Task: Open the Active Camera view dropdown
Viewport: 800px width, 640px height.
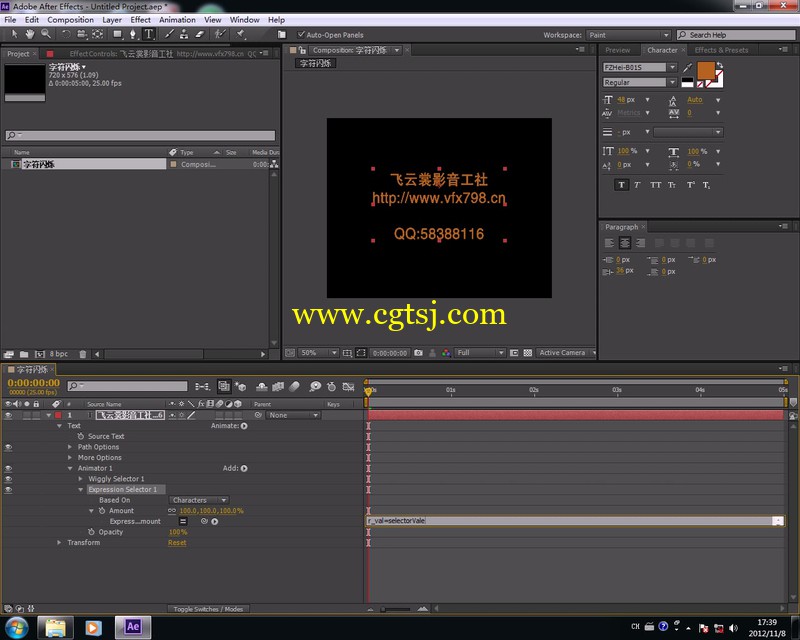Action: click(x=567, y=353)
